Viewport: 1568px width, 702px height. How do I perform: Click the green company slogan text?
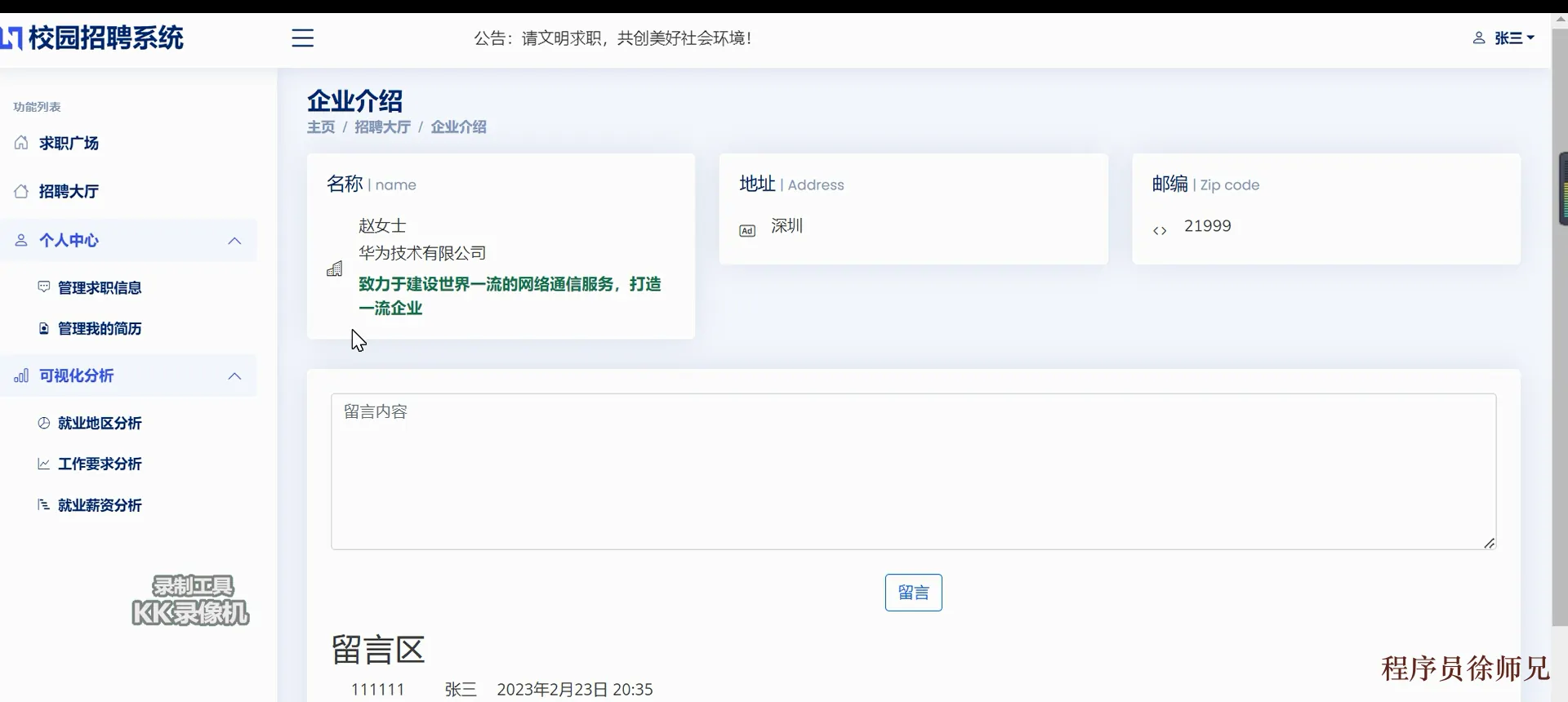[x=510, y=296]
